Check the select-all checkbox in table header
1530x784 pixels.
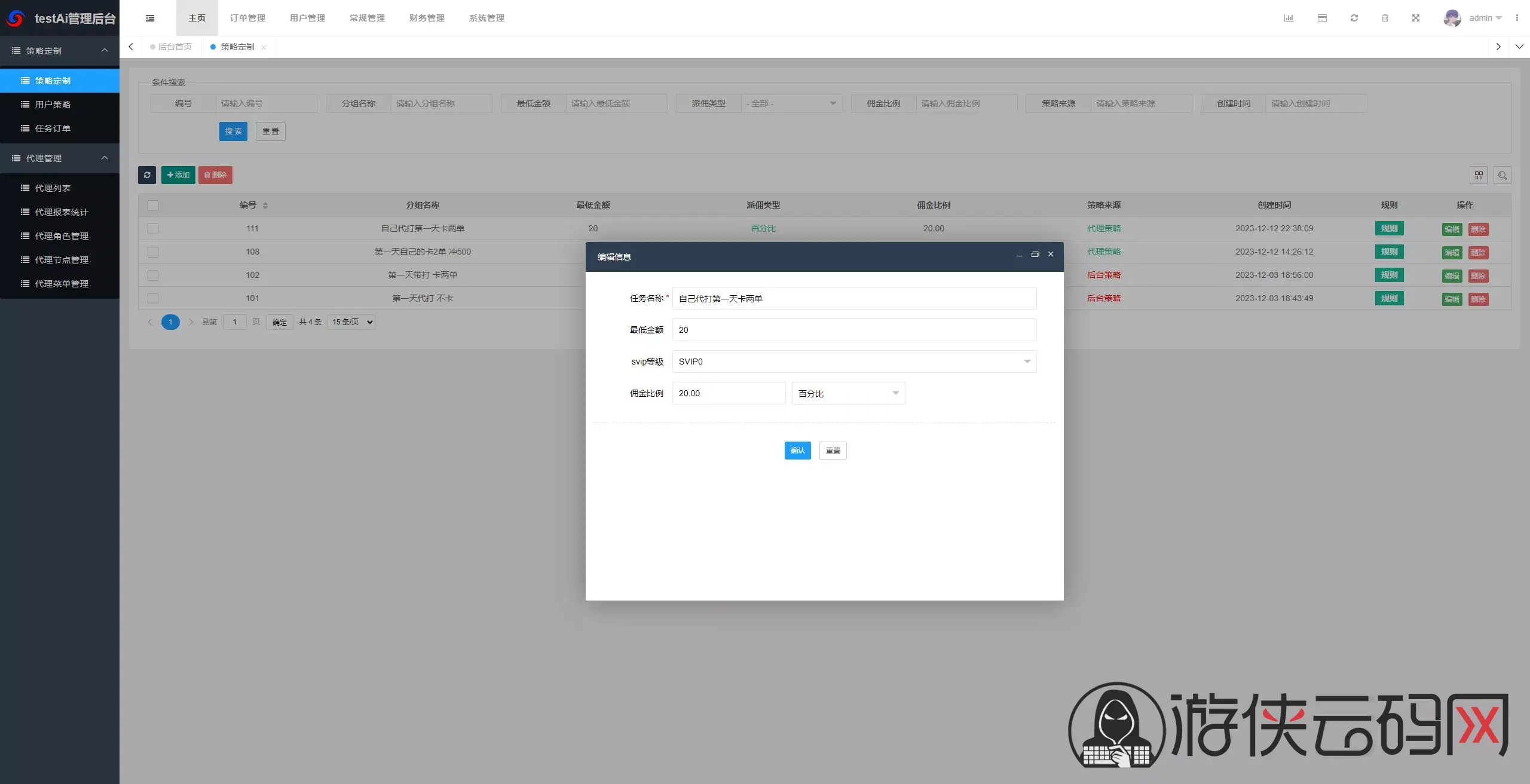tap(153, 205)
